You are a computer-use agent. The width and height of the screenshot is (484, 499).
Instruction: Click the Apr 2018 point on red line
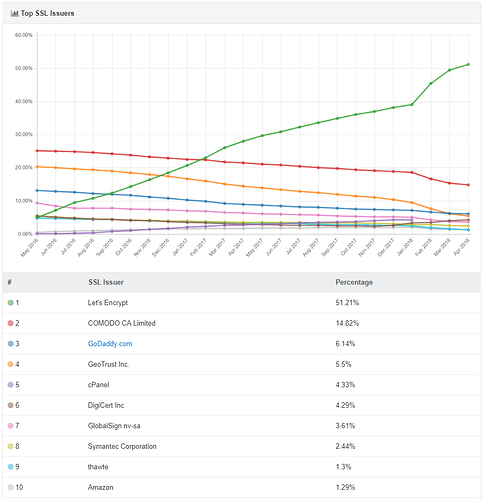tap(468, 185)
